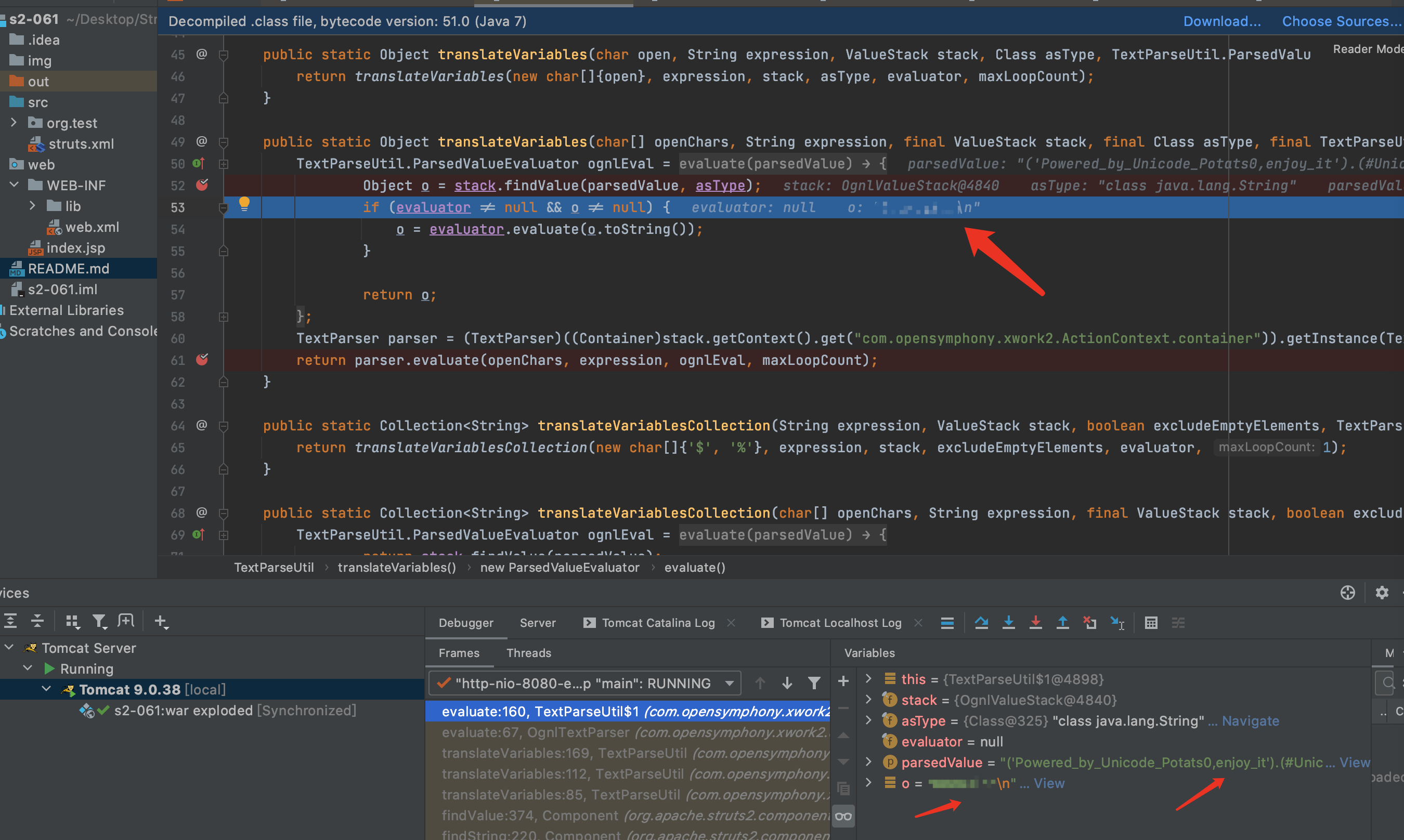Viewport: 1404px width, 840px height.
Task: Click View link for variable o
Action: click(1049, 783)
